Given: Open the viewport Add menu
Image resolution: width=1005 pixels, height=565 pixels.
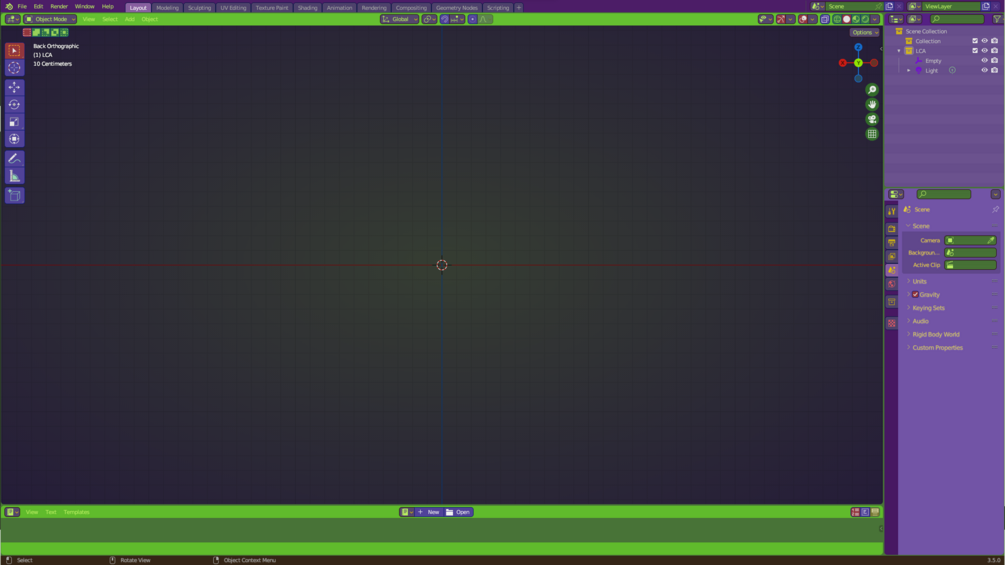Looking at the screenshot, I should 129,19.
